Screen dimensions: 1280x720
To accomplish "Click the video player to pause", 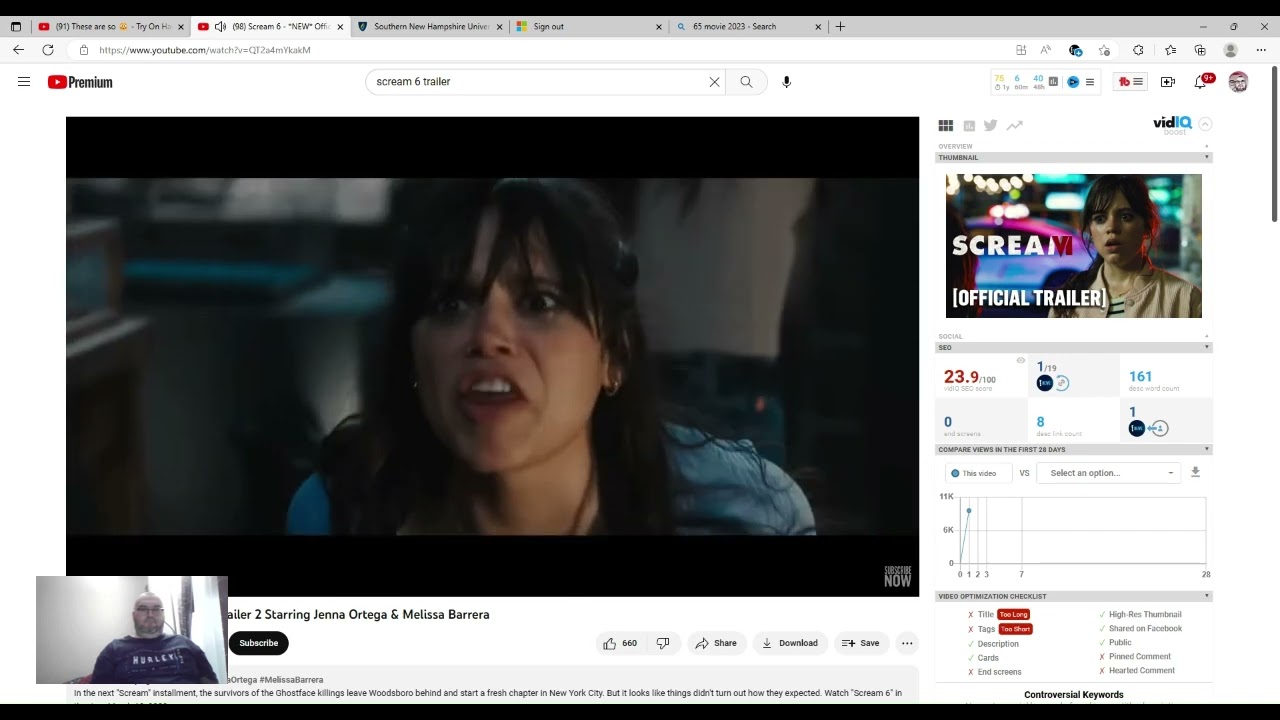I will click(x=492, y=357).
